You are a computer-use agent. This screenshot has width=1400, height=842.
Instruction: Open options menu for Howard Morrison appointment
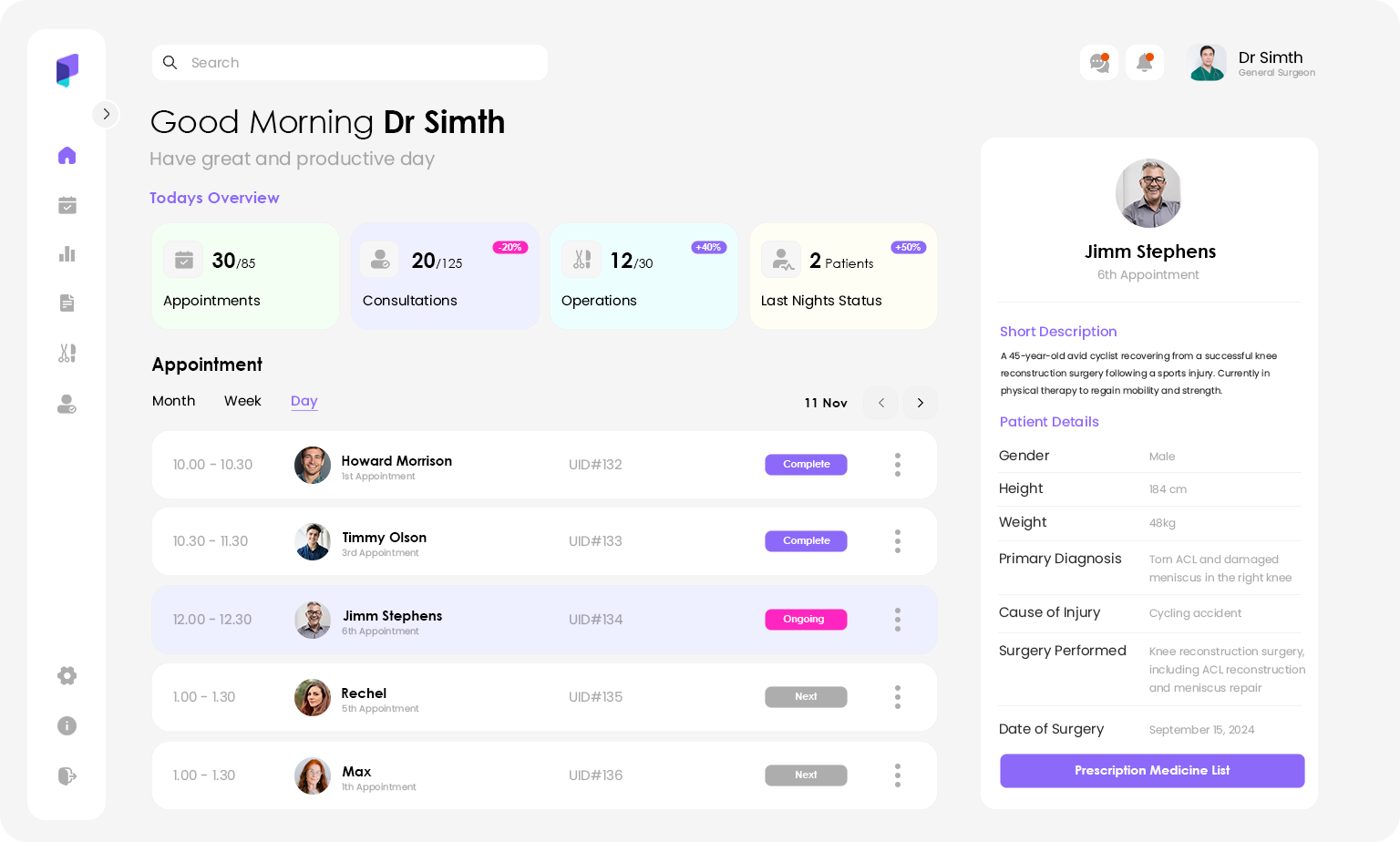(897, 465)
